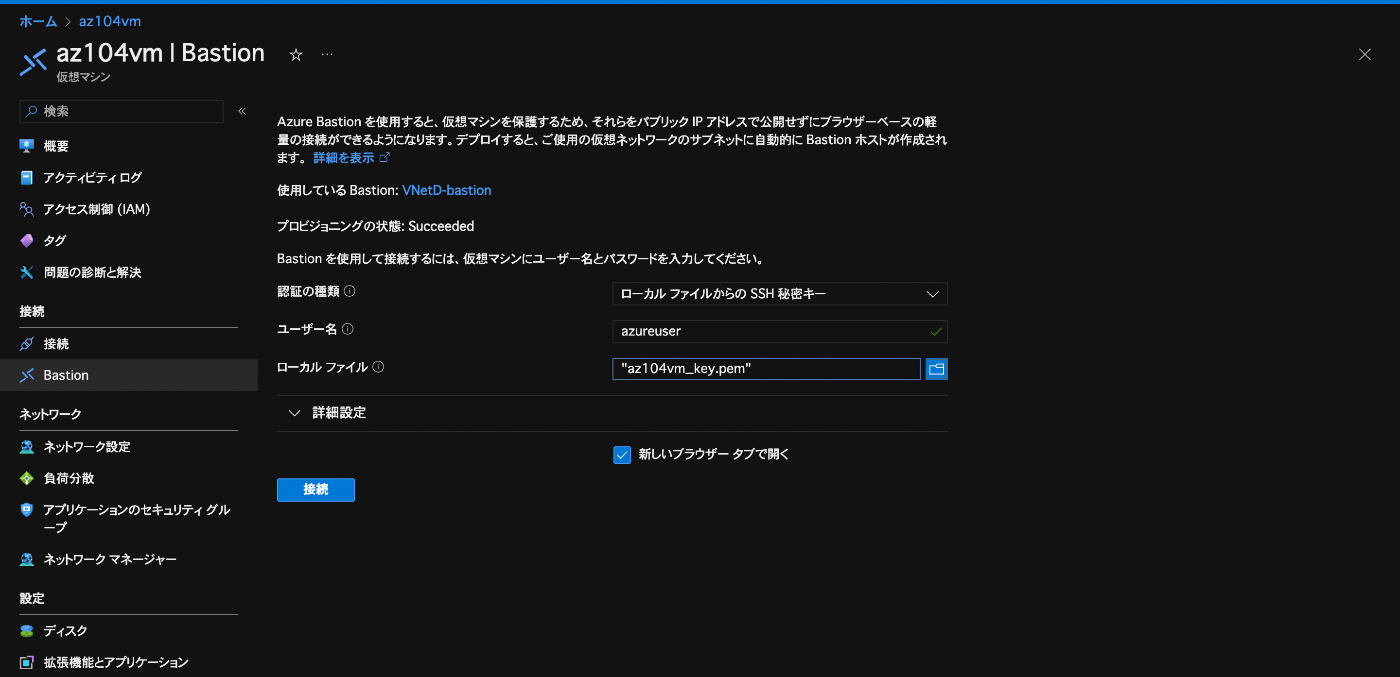Screen dimensions: 1400x677
Task: Click the 接続 plug icon in the sidebar
Action: (27, 344)
